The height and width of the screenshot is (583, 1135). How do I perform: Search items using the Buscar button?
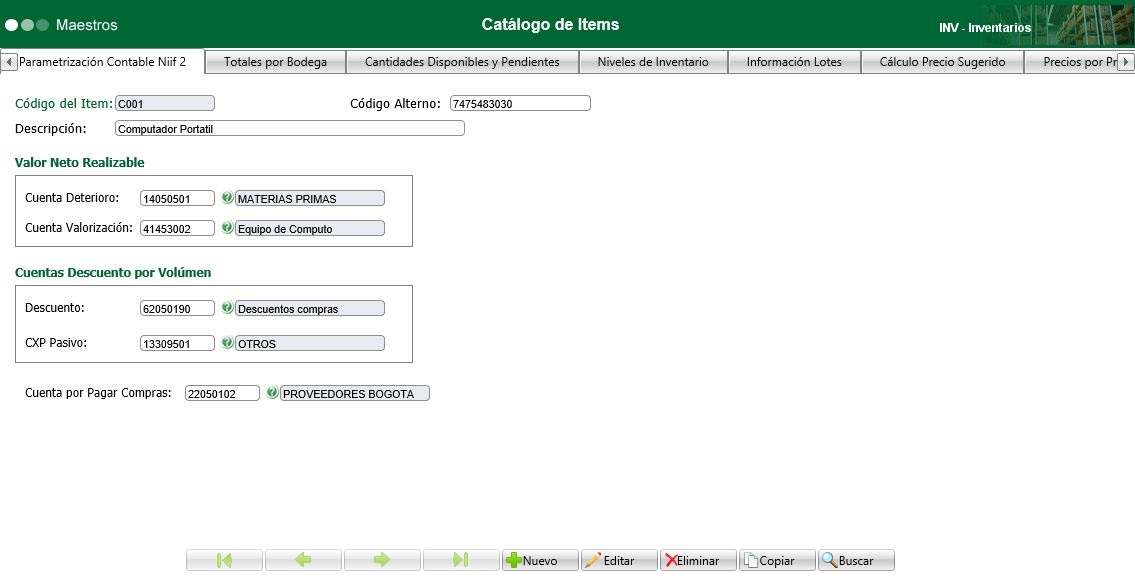(x=855, y=560)
